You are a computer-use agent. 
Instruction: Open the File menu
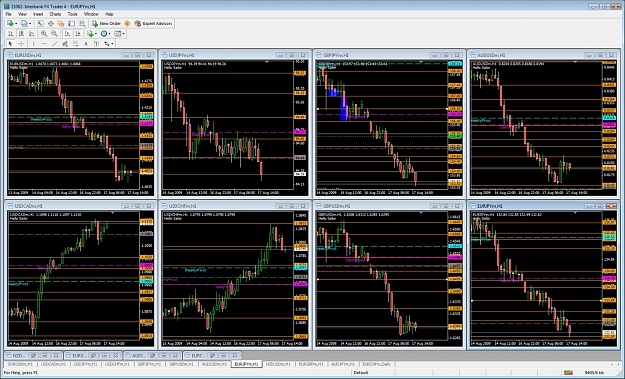point(8,14)
